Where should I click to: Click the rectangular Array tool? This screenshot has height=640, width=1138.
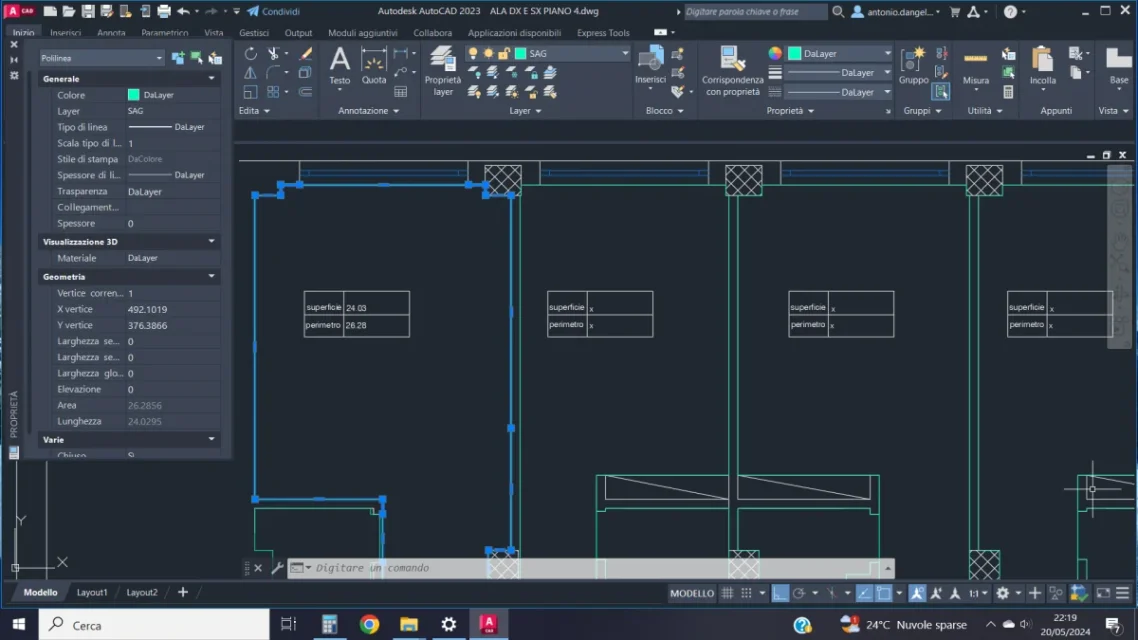click(x=273, y=91)
